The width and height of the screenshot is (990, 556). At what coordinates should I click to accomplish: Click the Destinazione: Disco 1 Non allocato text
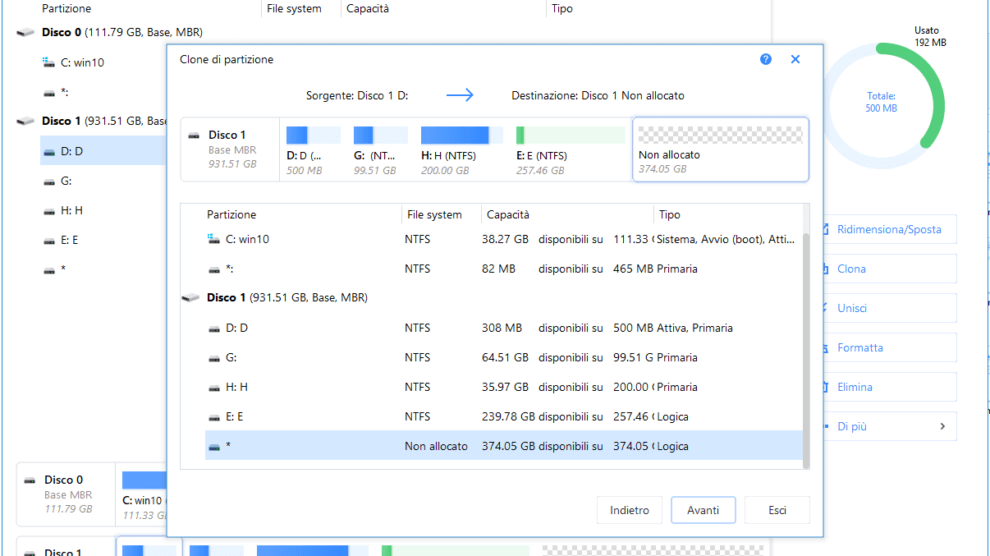(x=597, y=96)
